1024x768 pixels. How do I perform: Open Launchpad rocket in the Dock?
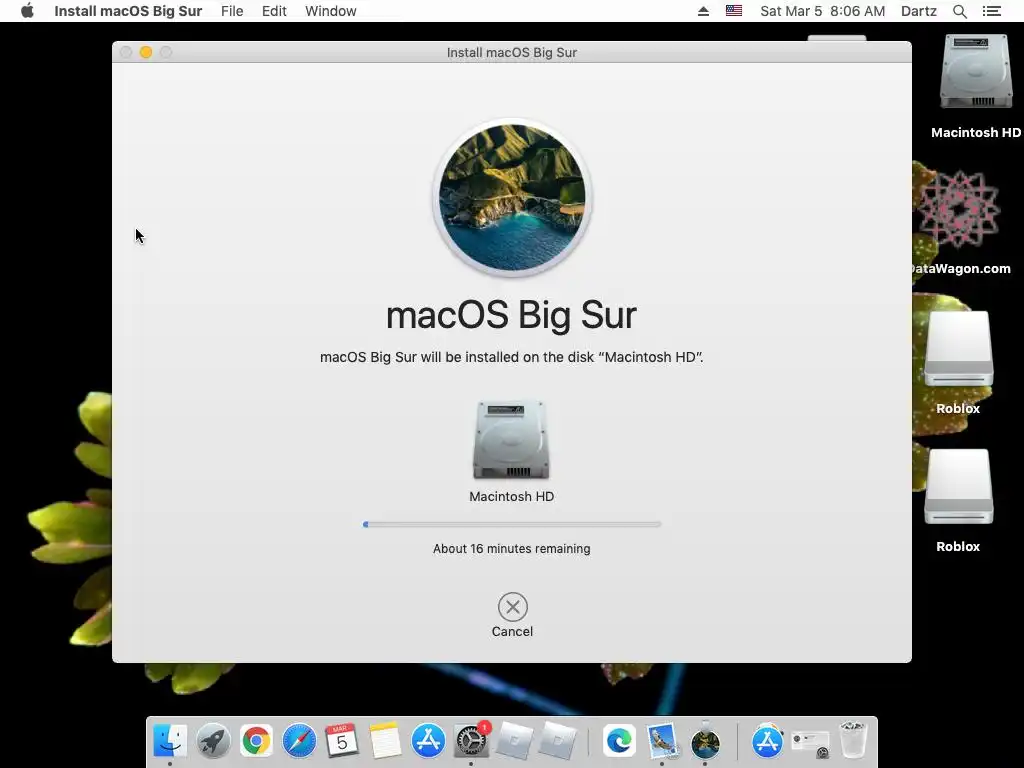pyautogui.click(x=213, y=741)
